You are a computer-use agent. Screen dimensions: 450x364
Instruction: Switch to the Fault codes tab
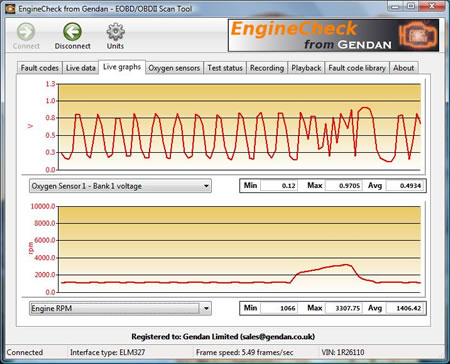pyautogui.click(x=39, y=68)
